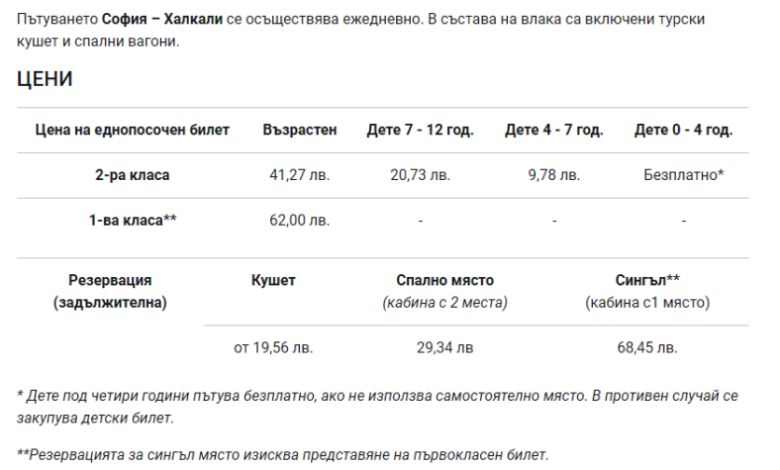780x470 pixels.
Task: Click the ЦЕНИ section heading
Action: pos(44,80)
